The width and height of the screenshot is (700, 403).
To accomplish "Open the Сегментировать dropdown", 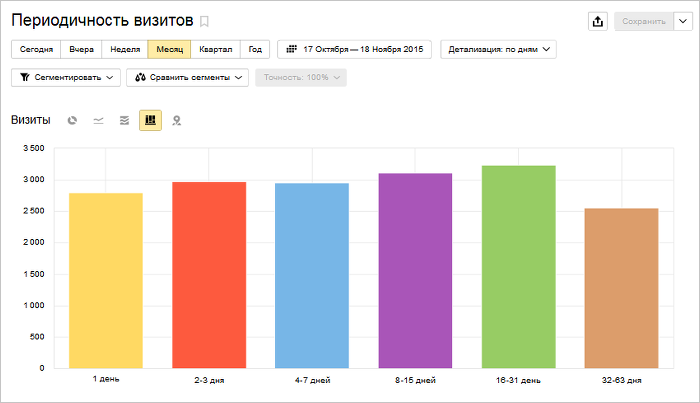I will 66,77.
